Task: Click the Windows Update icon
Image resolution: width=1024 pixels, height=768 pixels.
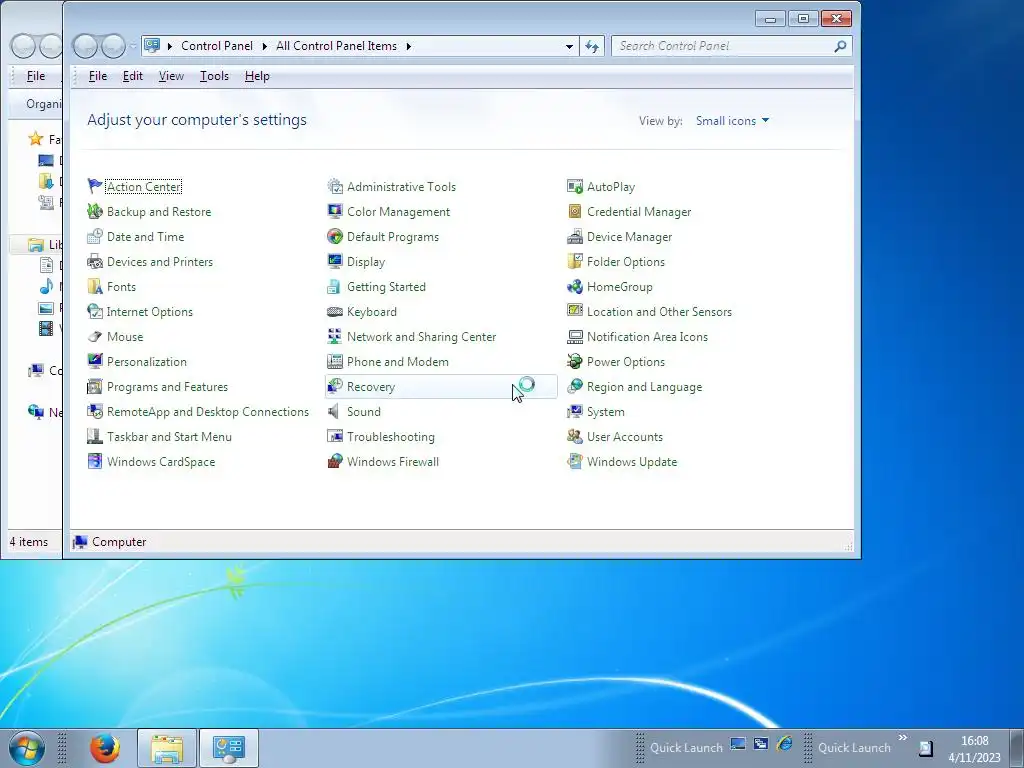Action: [x=575, y=462]
